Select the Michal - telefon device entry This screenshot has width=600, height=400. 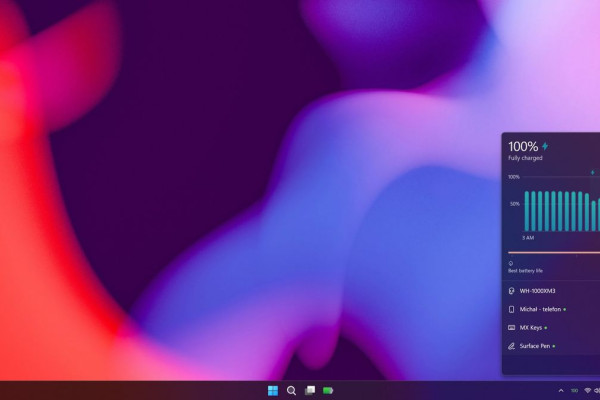(551, 309)
